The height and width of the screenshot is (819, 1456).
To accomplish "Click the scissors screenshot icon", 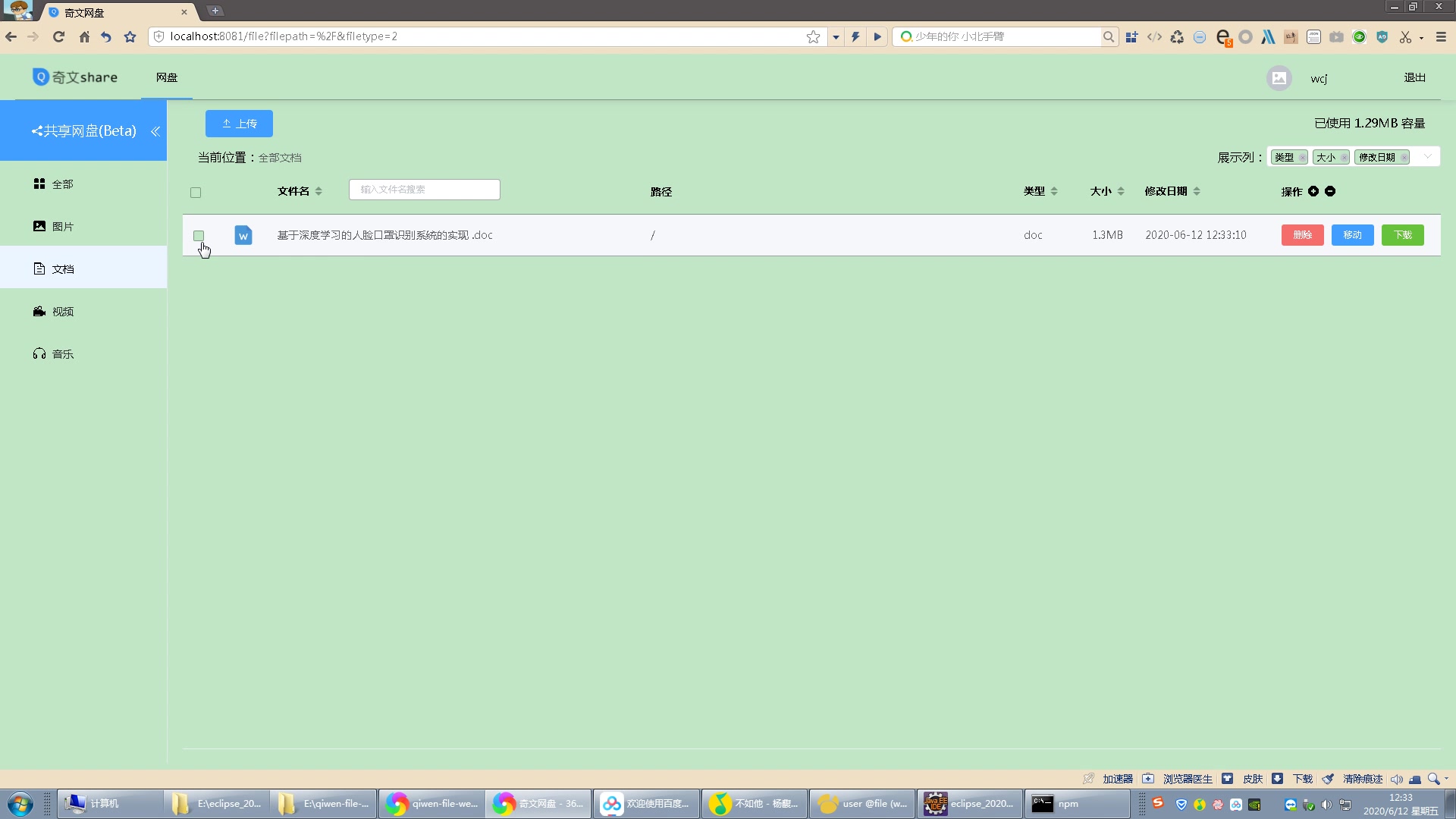I will [1405, 36].
